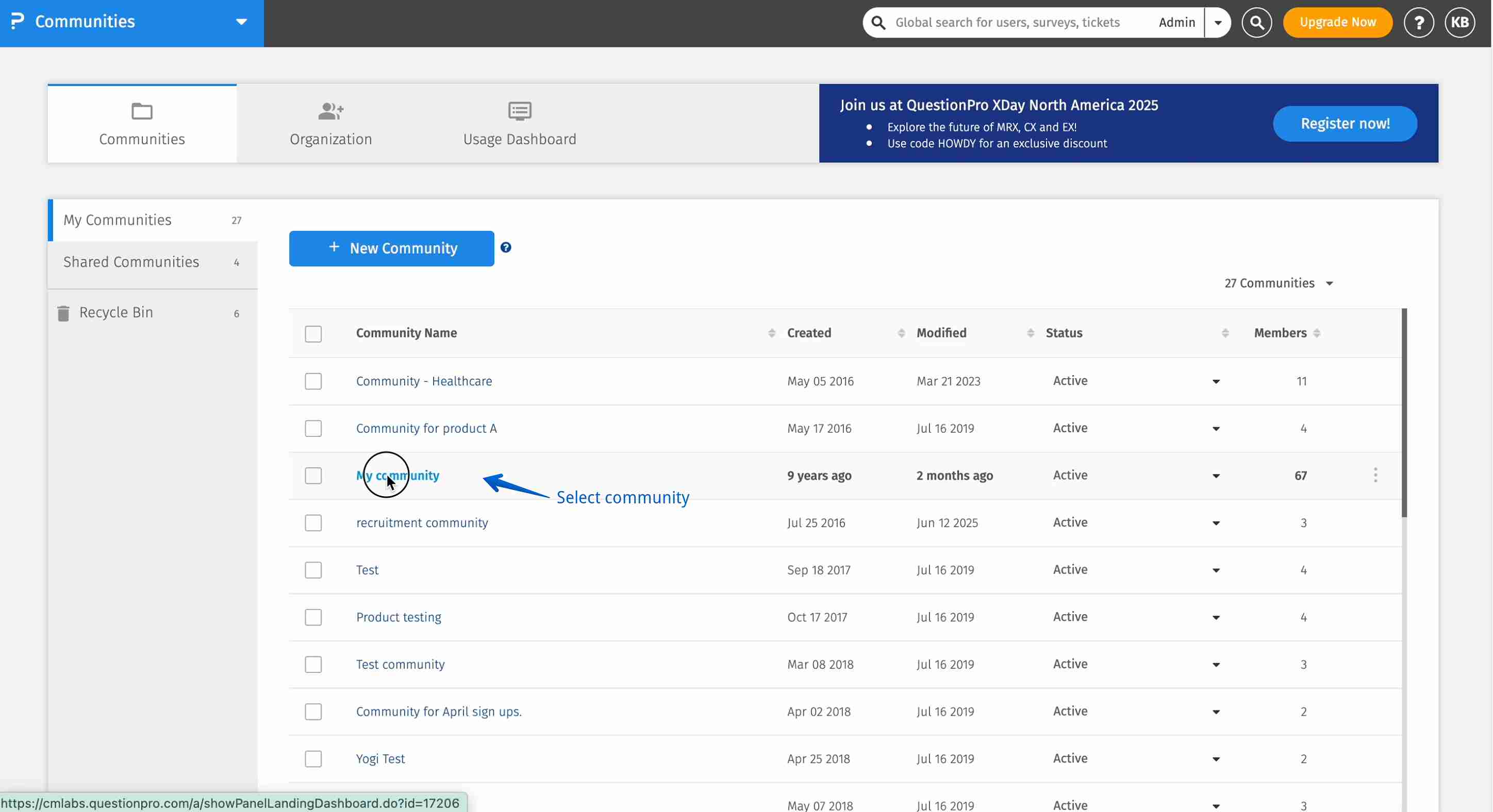1493x812 pixels.
Task: Open status dropdown for Community for product A
Action: (x=1215, y=429)
